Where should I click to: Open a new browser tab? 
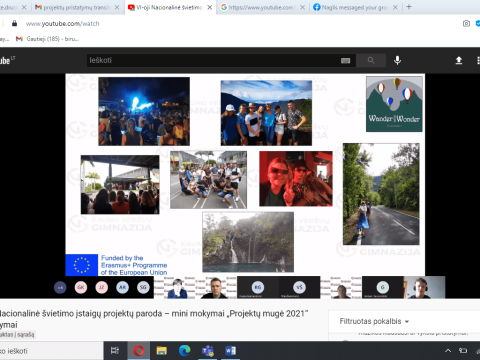pyautogui.click(x=409, y=7)
